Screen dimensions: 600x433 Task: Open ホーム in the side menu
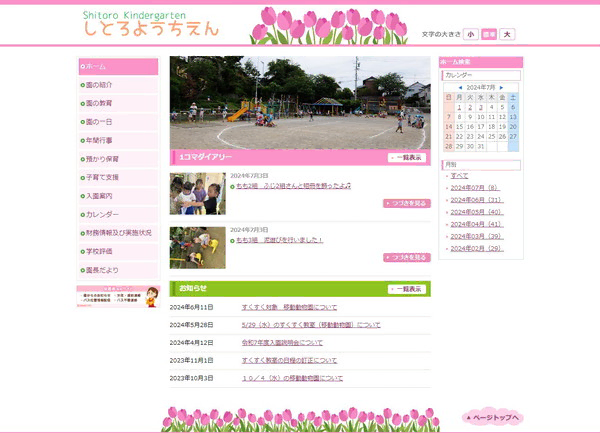[118, 67]
